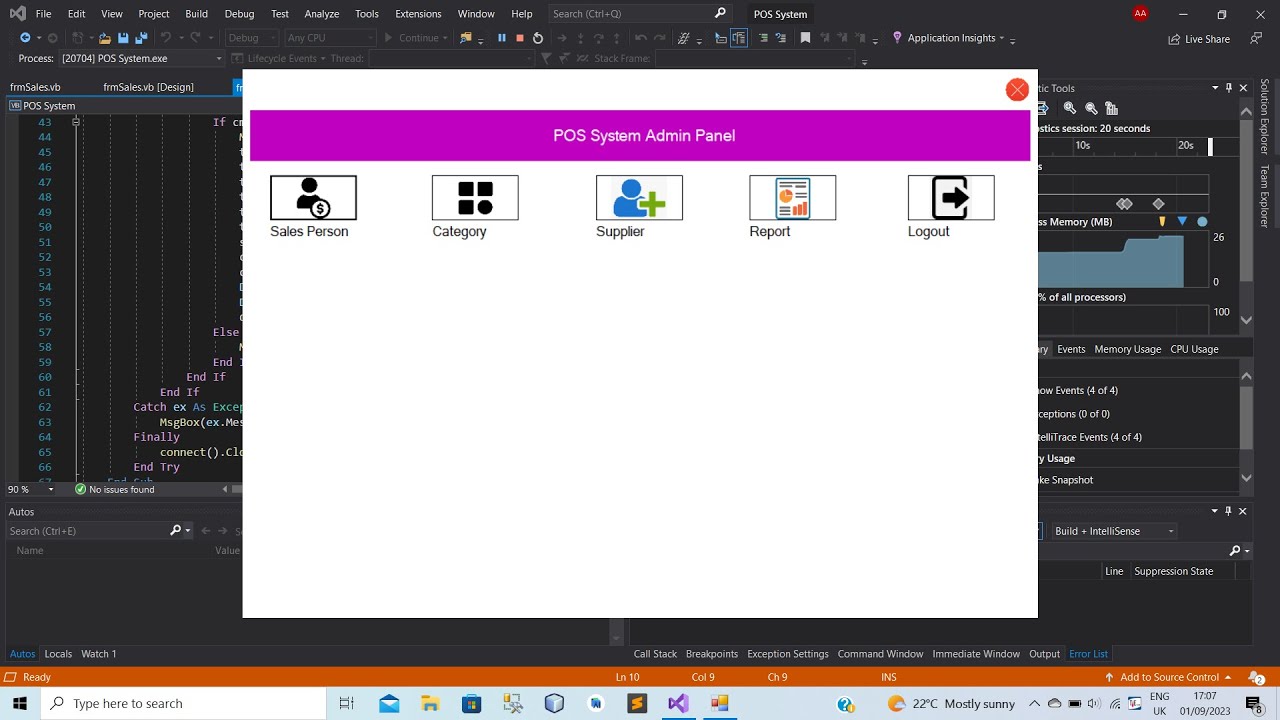Click the Autos search input field
This screenshot has width=1280, height=720.
click(x=88, y=531)
